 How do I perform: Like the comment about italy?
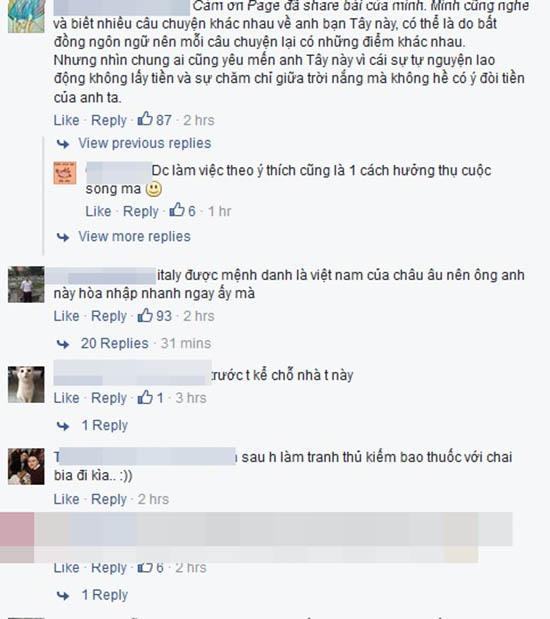(x=66, y=316)
